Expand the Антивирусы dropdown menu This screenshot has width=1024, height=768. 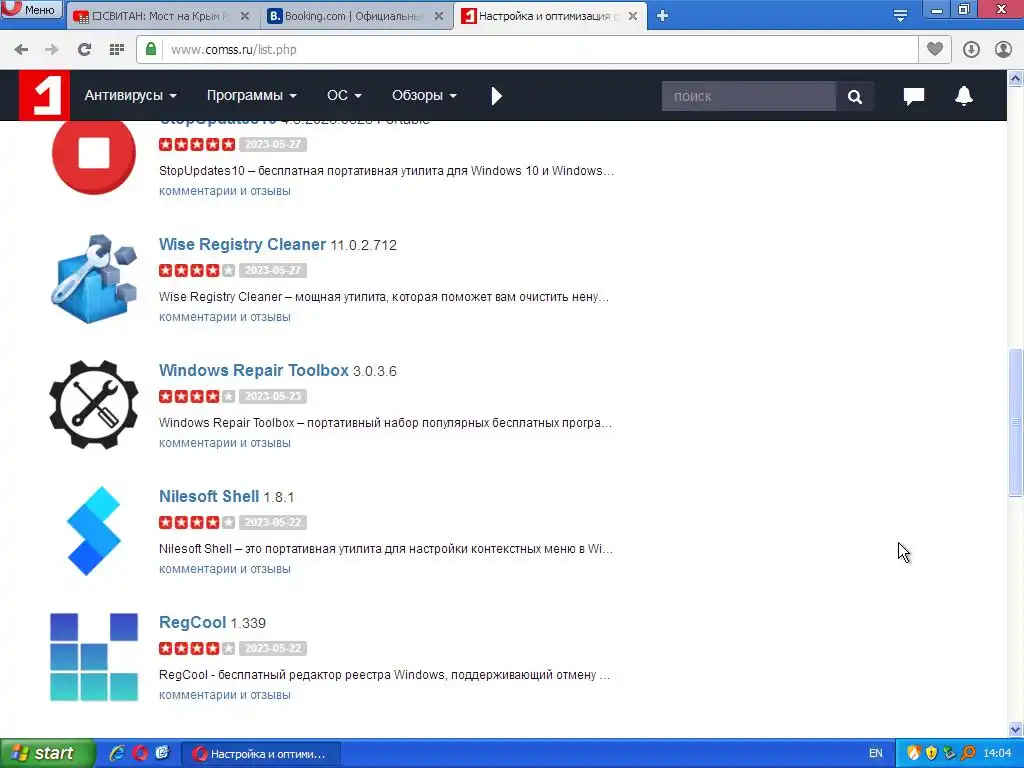pos(131,95)
